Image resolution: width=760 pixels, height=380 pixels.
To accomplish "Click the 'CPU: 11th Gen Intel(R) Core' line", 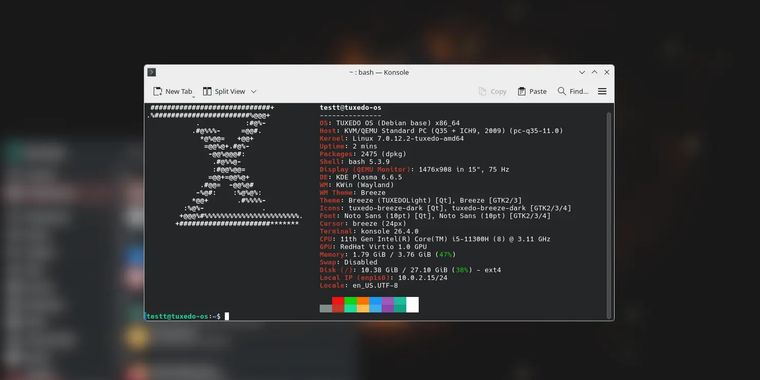I will click(x=435, y=239).
